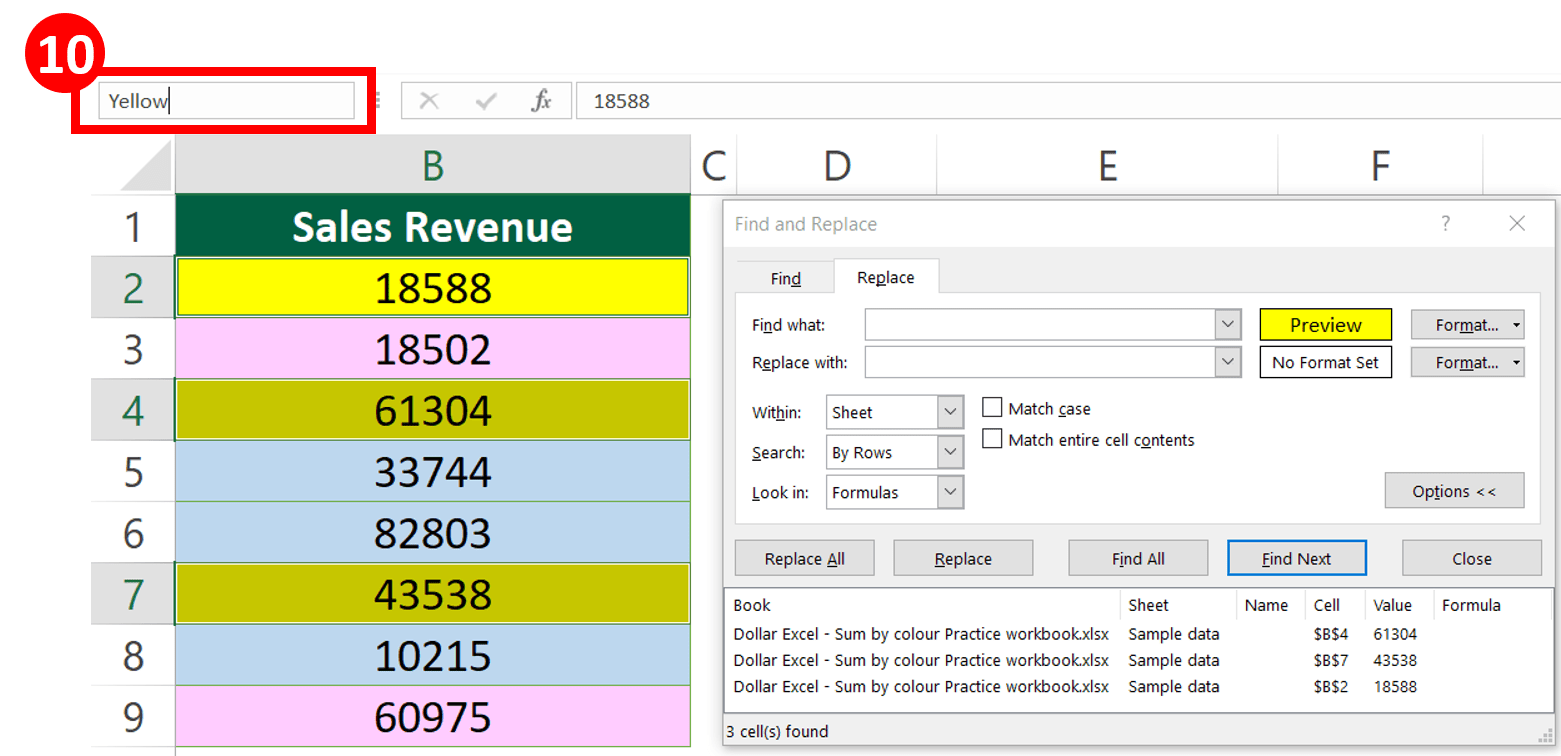Click the Replace All button
The image size is (1561, 756).
[x=804, y=558]
